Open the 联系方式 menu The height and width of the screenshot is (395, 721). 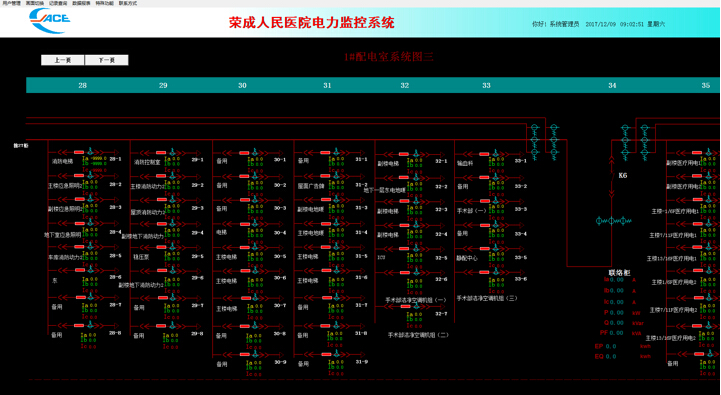pyautogui.click(x=128, y=3)
